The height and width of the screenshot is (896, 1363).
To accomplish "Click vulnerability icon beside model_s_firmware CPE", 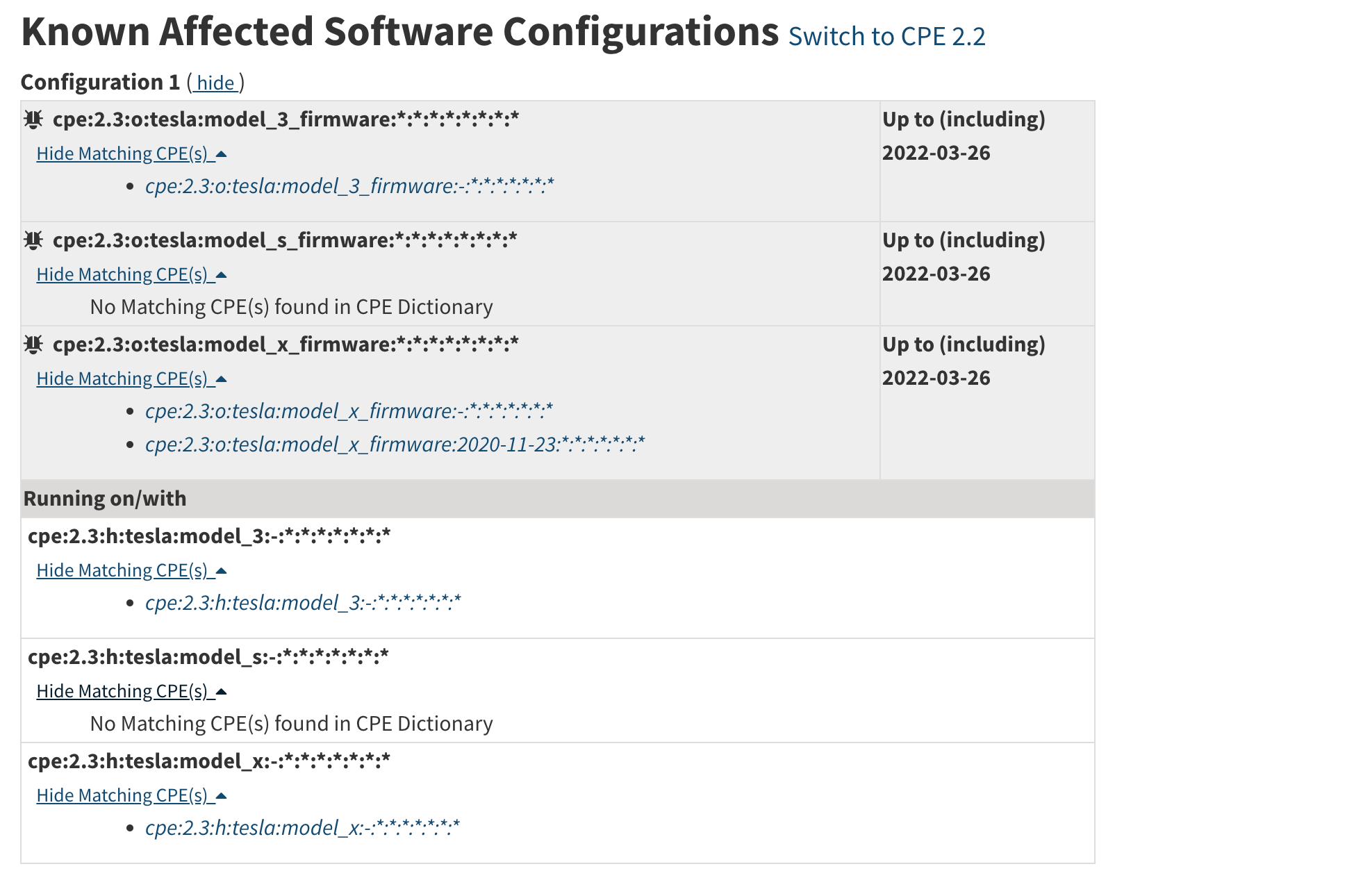I will point(33,241).
